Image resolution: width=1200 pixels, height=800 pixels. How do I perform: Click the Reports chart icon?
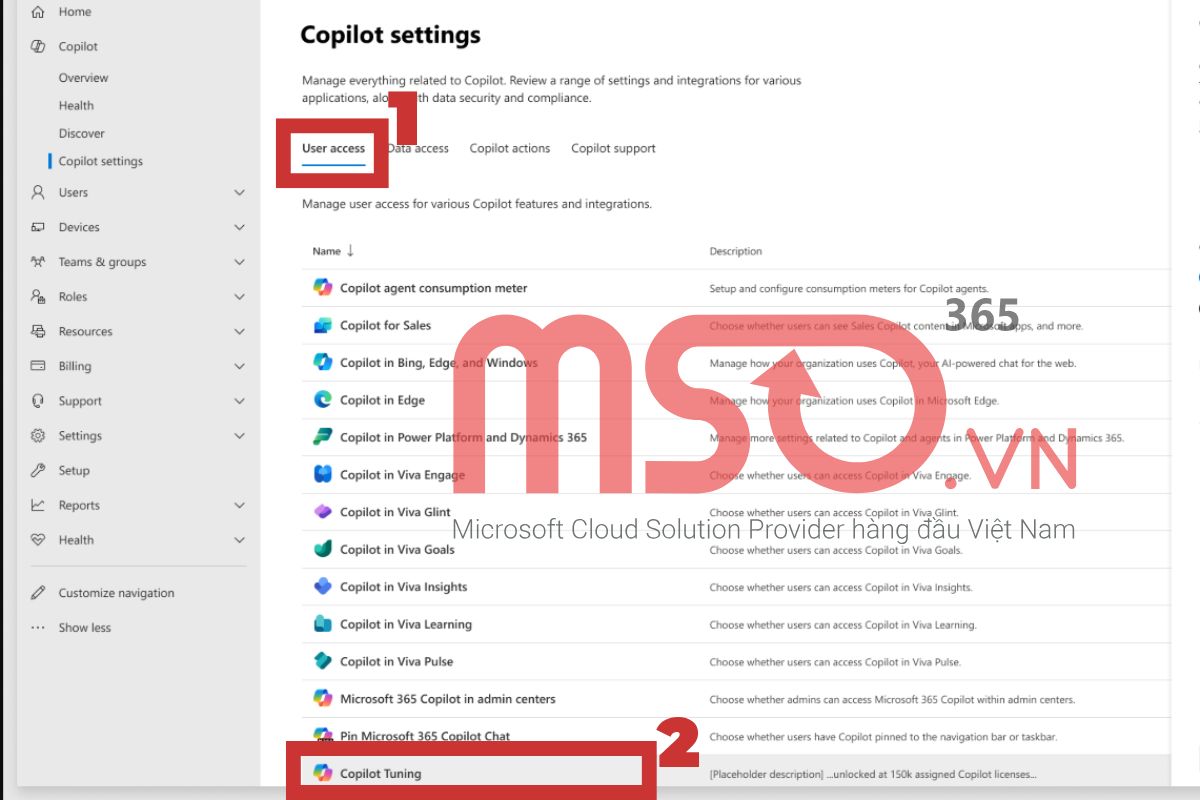coord(38,505)
